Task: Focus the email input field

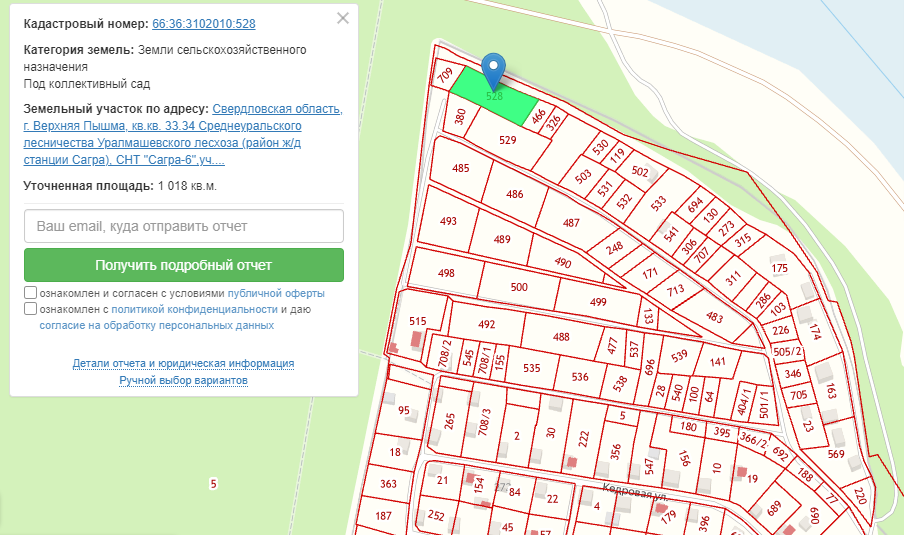Action: point(184,226)
